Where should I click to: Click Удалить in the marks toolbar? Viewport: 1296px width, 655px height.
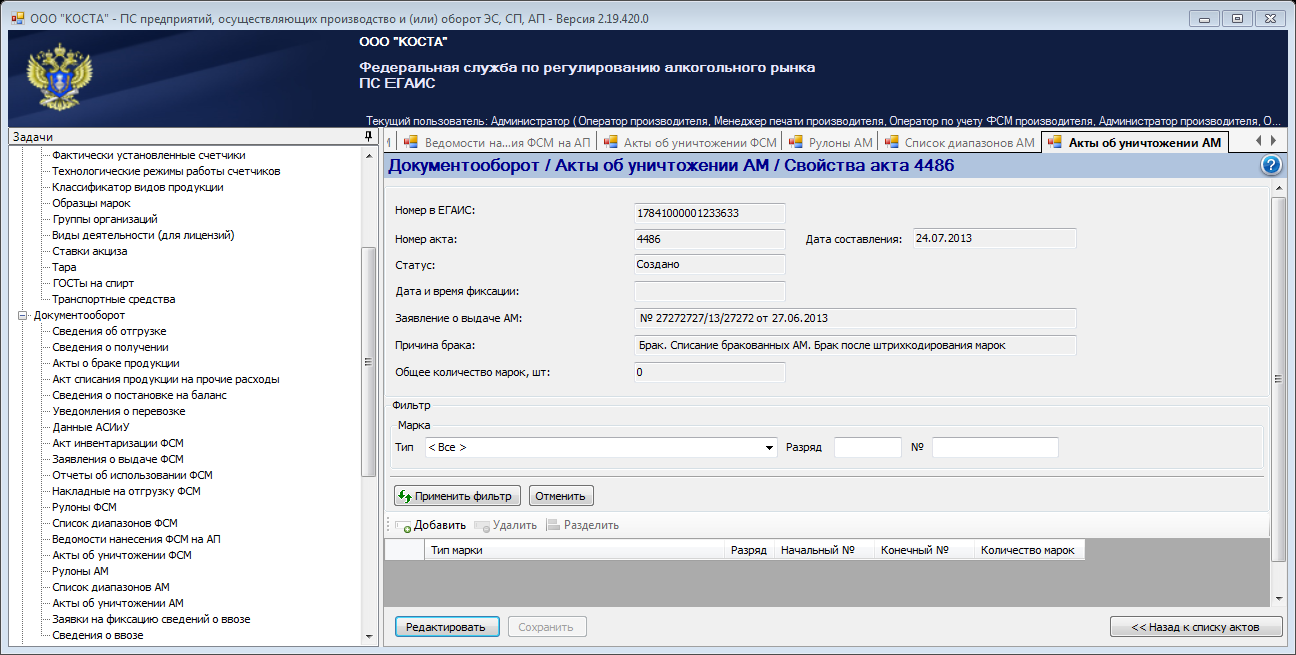pyautogui.click(x=506, y=525)
